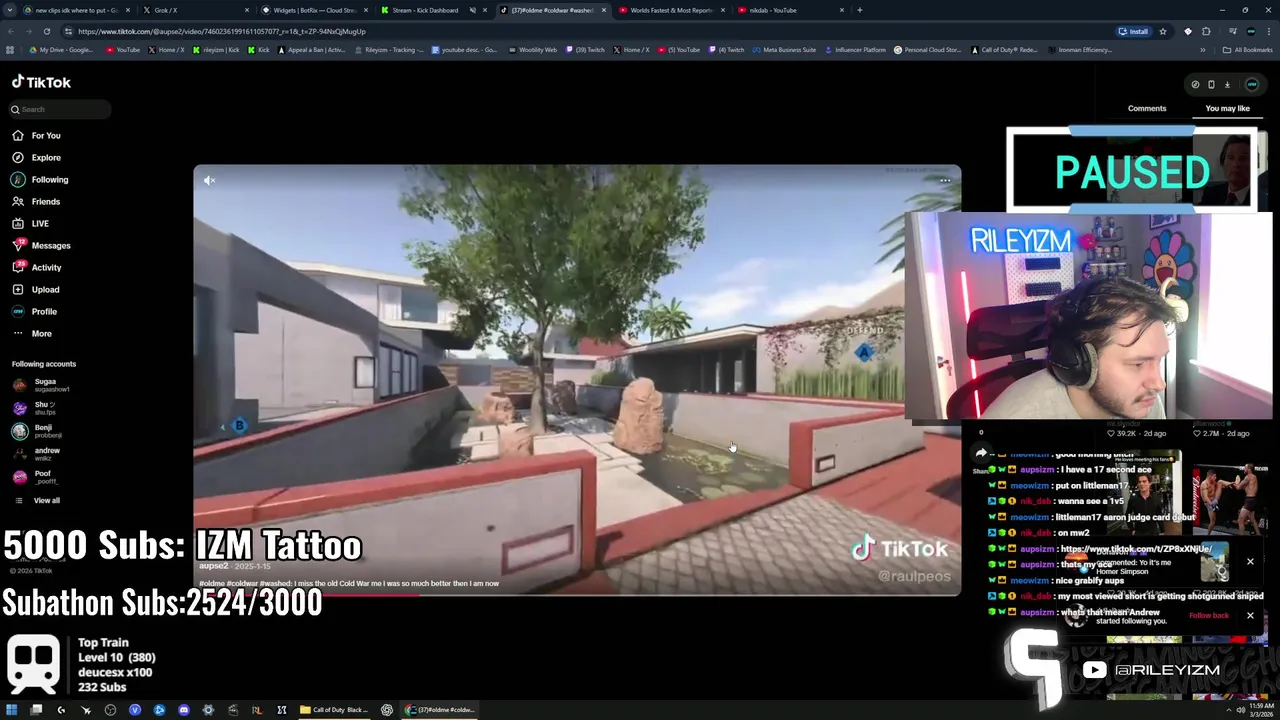
Task: Open the LIVE section
Action: point(40,223)
